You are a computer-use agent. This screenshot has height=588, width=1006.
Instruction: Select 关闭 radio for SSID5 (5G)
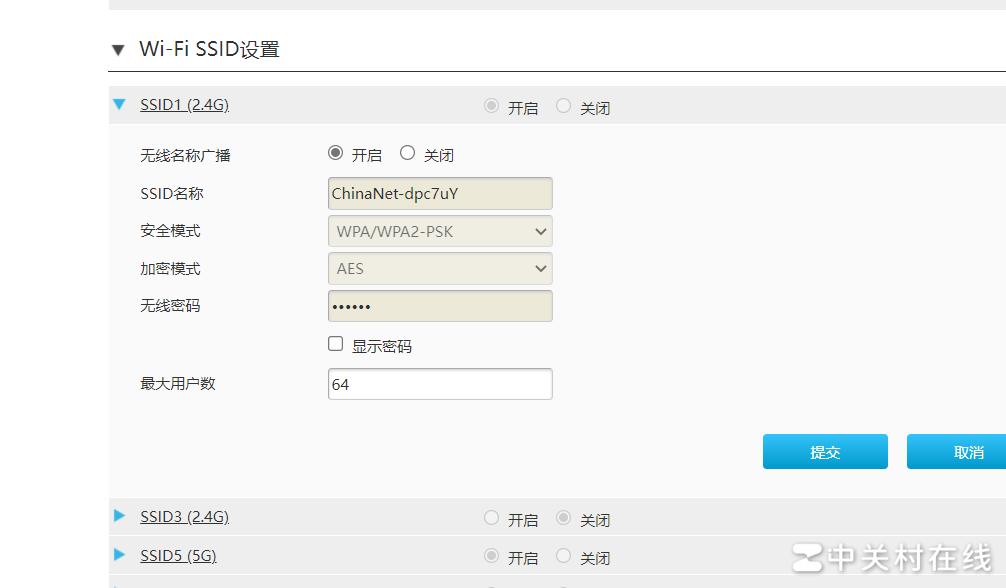tap(564, 555)
